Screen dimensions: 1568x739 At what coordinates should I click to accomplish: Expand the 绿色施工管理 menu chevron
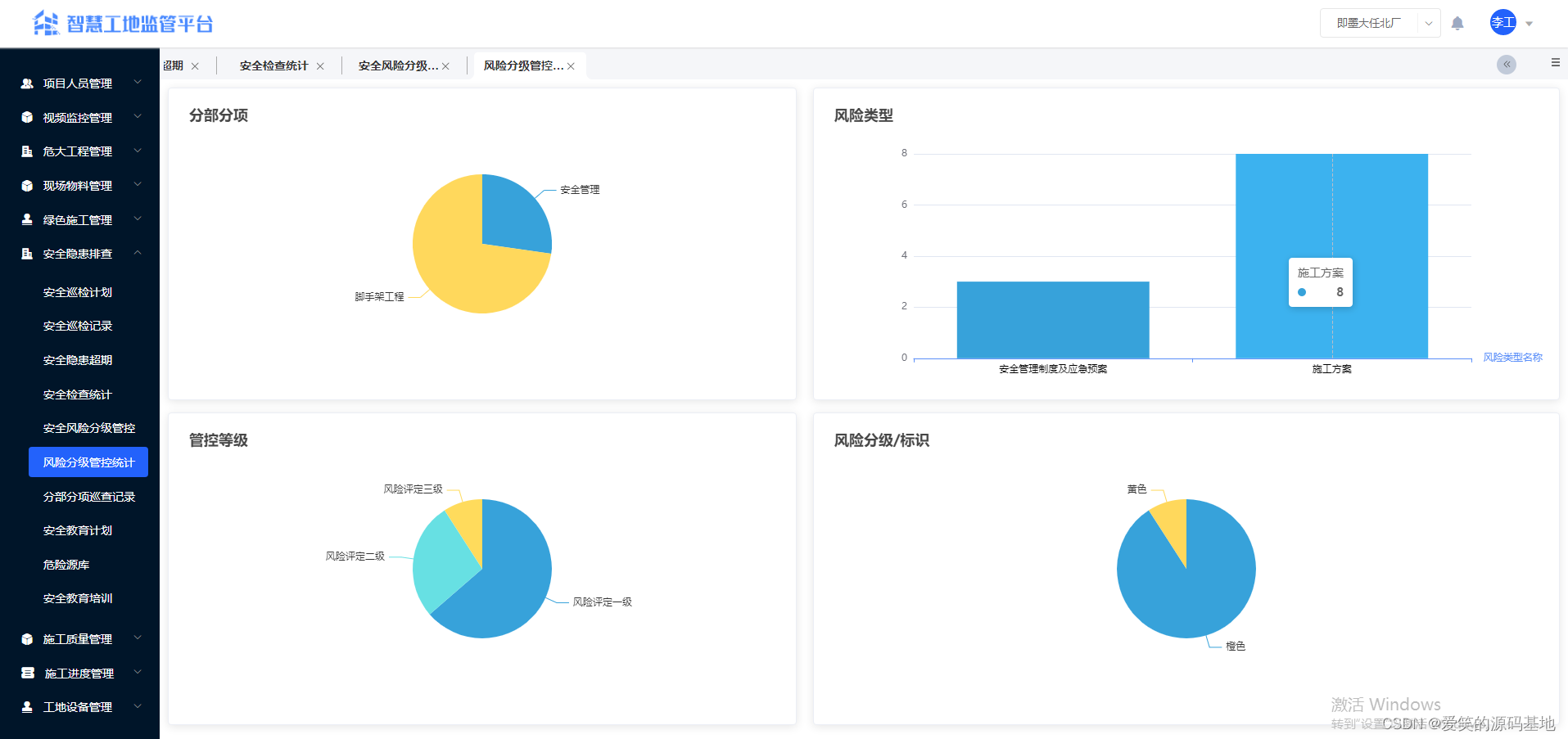tap(138, 219)
